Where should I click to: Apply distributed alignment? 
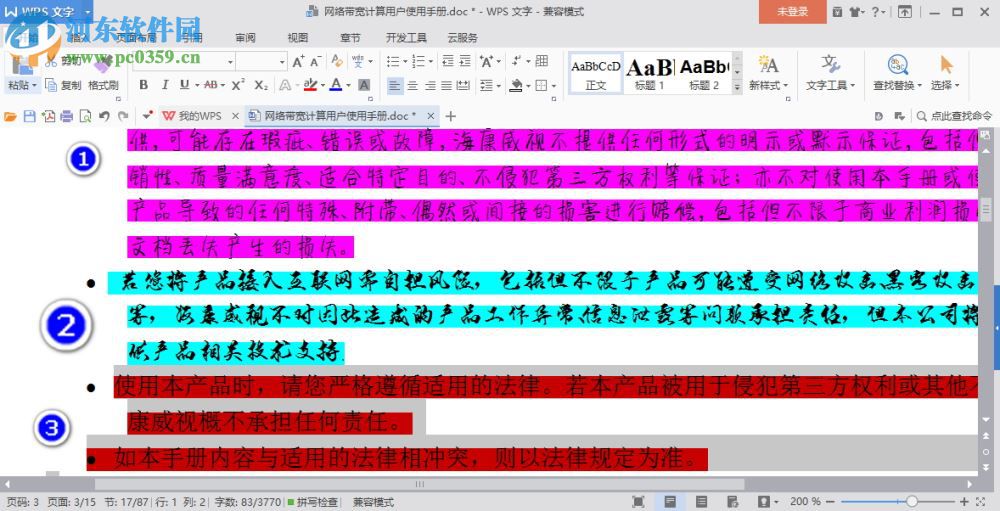[464, 85]
